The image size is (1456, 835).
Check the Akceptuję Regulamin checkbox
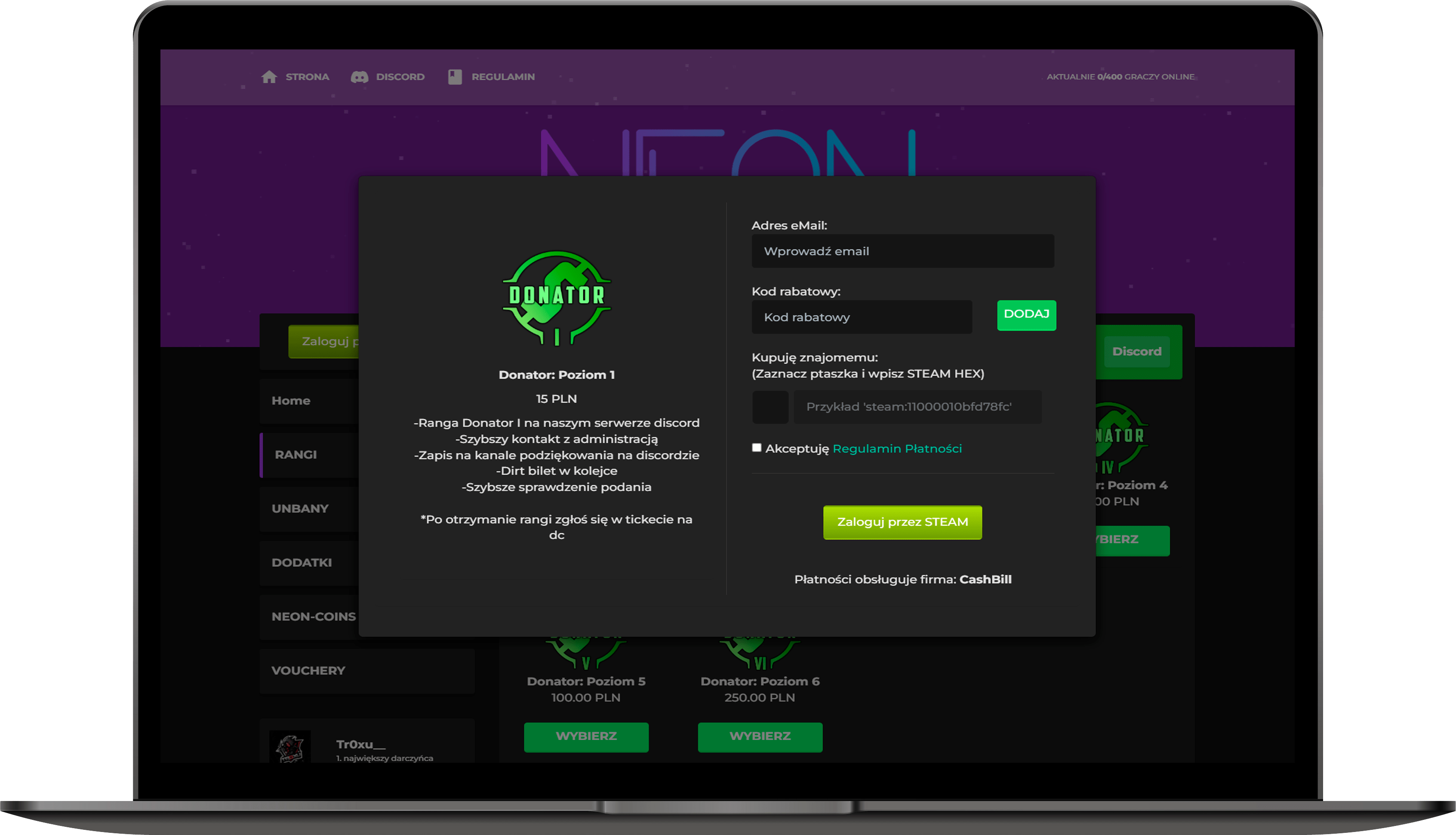757,448
